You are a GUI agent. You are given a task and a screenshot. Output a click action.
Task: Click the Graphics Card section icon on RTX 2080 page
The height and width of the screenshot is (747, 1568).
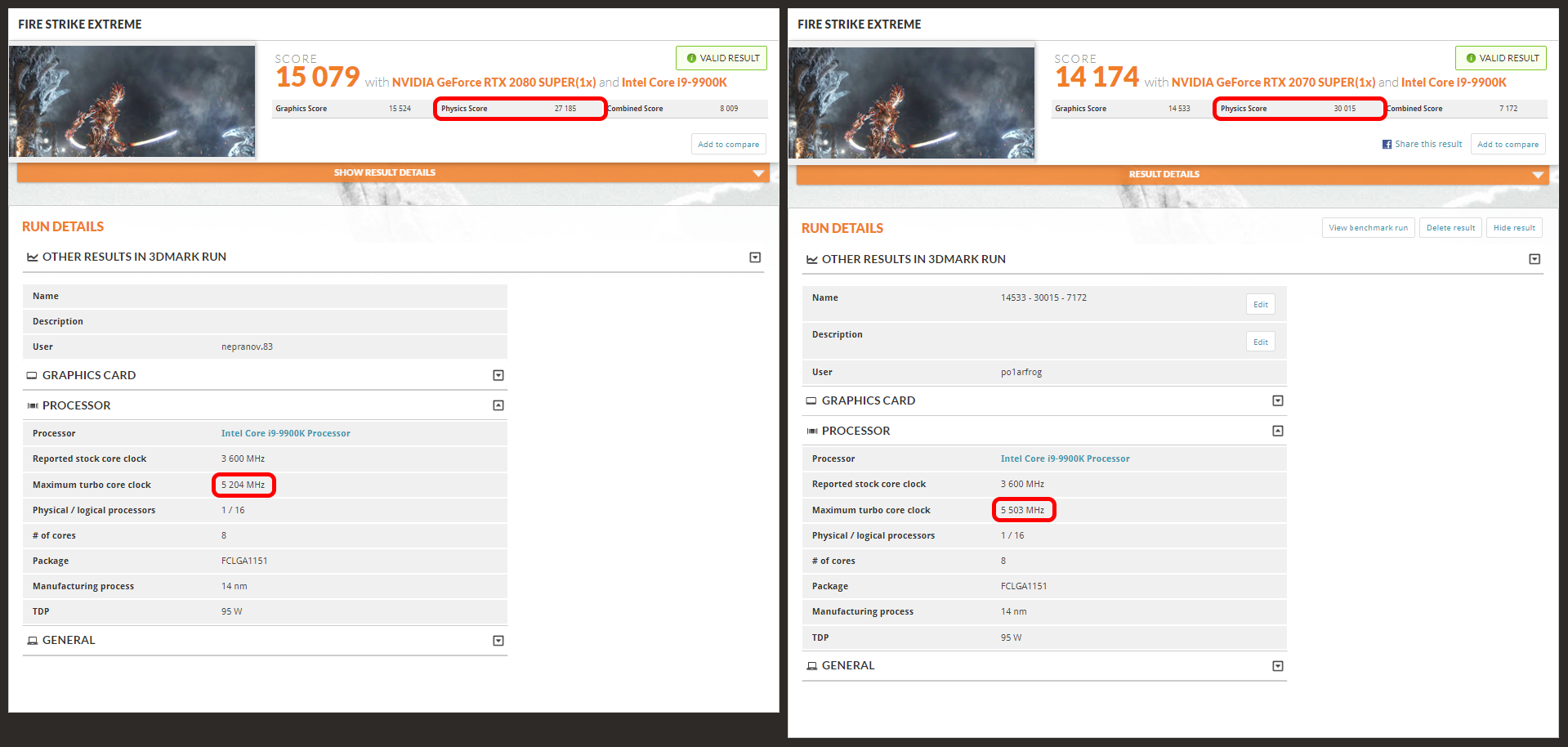[32, 375]
